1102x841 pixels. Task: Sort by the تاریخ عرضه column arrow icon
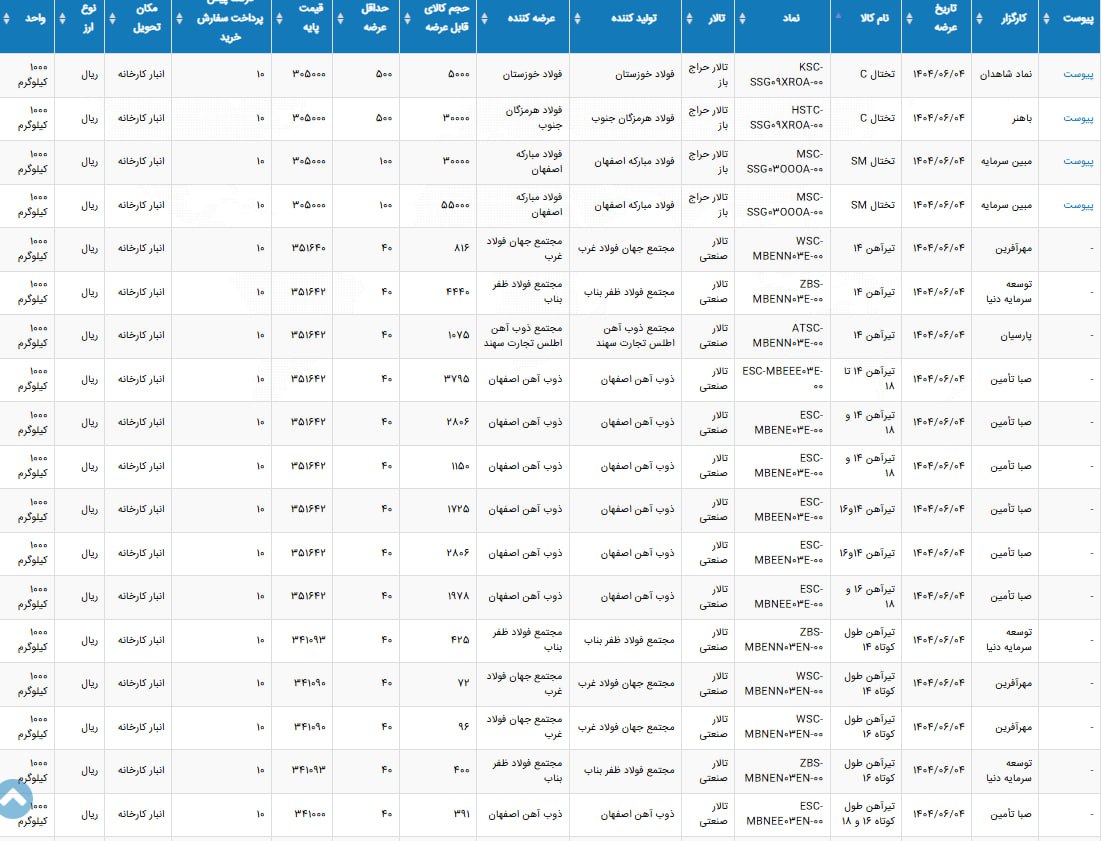[x=909, y=18]
